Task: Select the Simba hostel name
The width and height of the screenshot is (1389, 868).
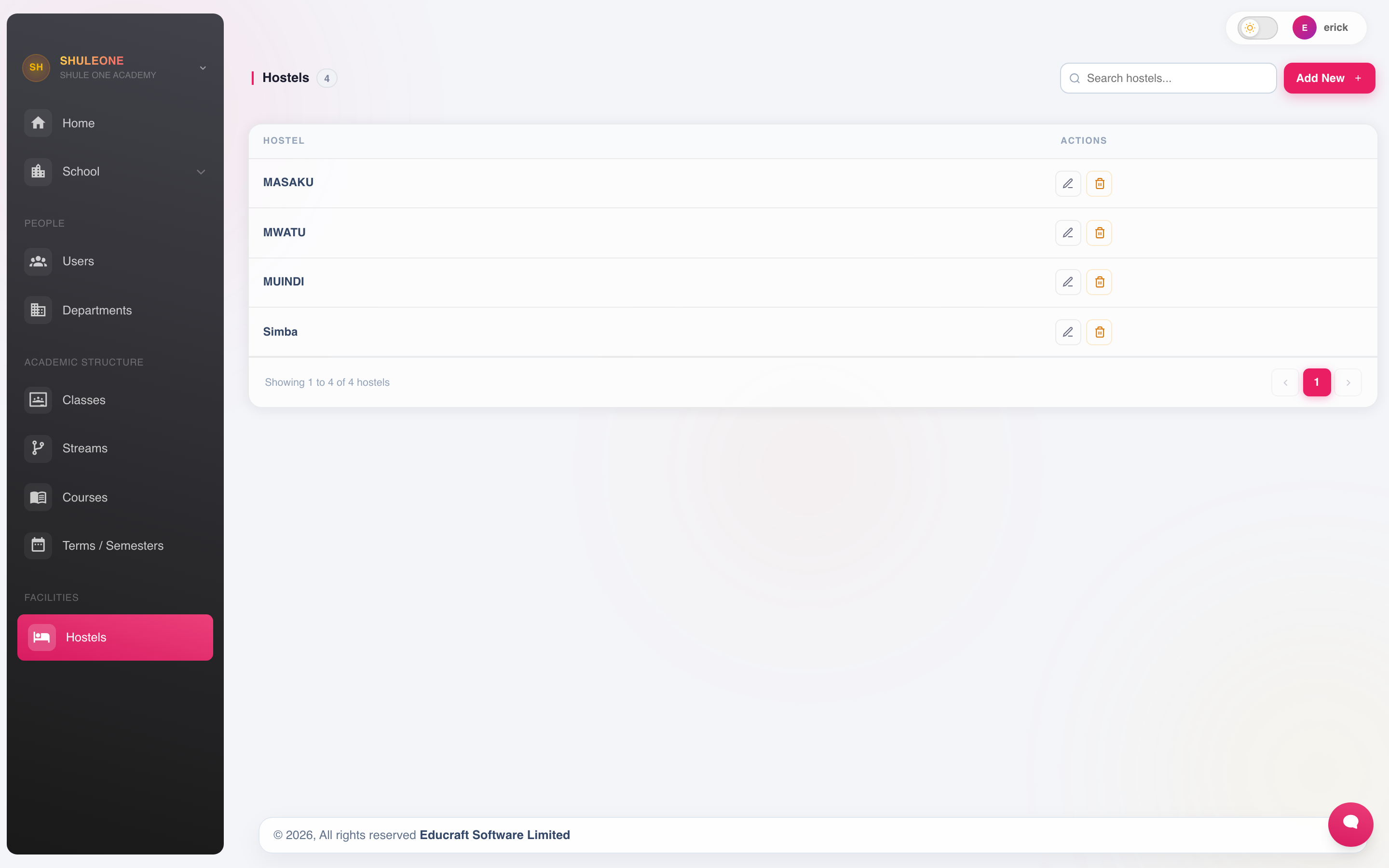Action: [x=280, y=332]
